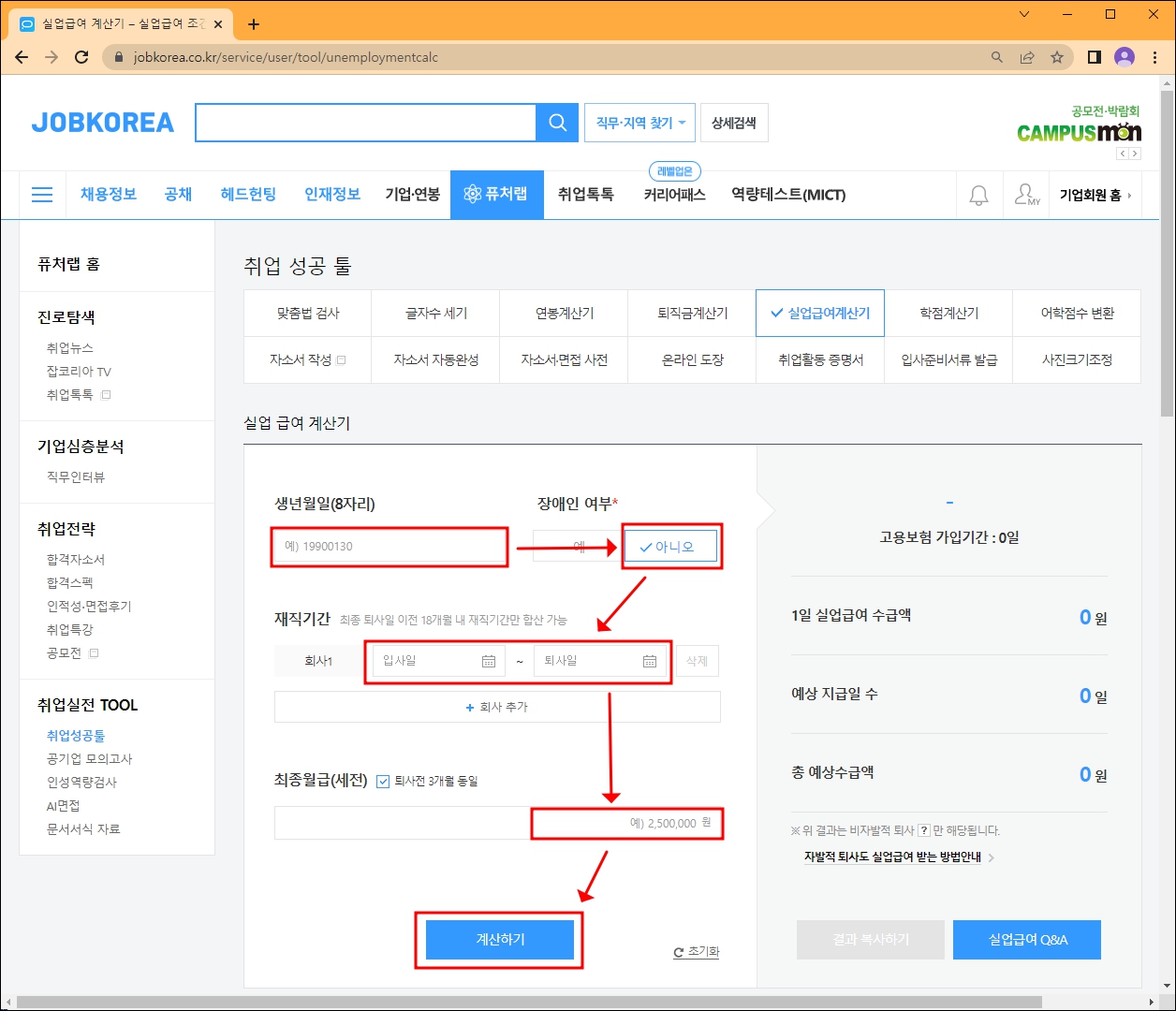Open 합격자소서 in the sidebar

[x=76, y=560]
